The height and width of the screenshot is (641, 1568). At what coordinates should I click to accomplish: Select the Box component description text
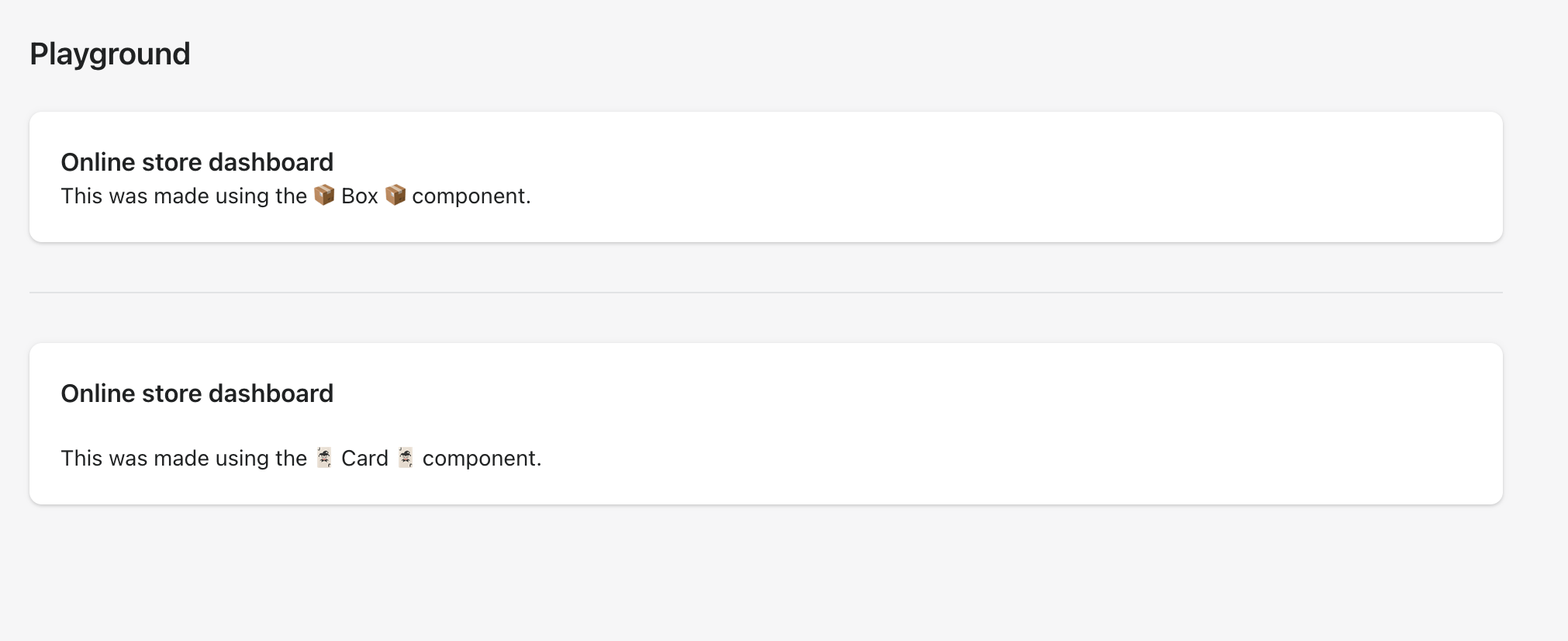coord(295,196)
